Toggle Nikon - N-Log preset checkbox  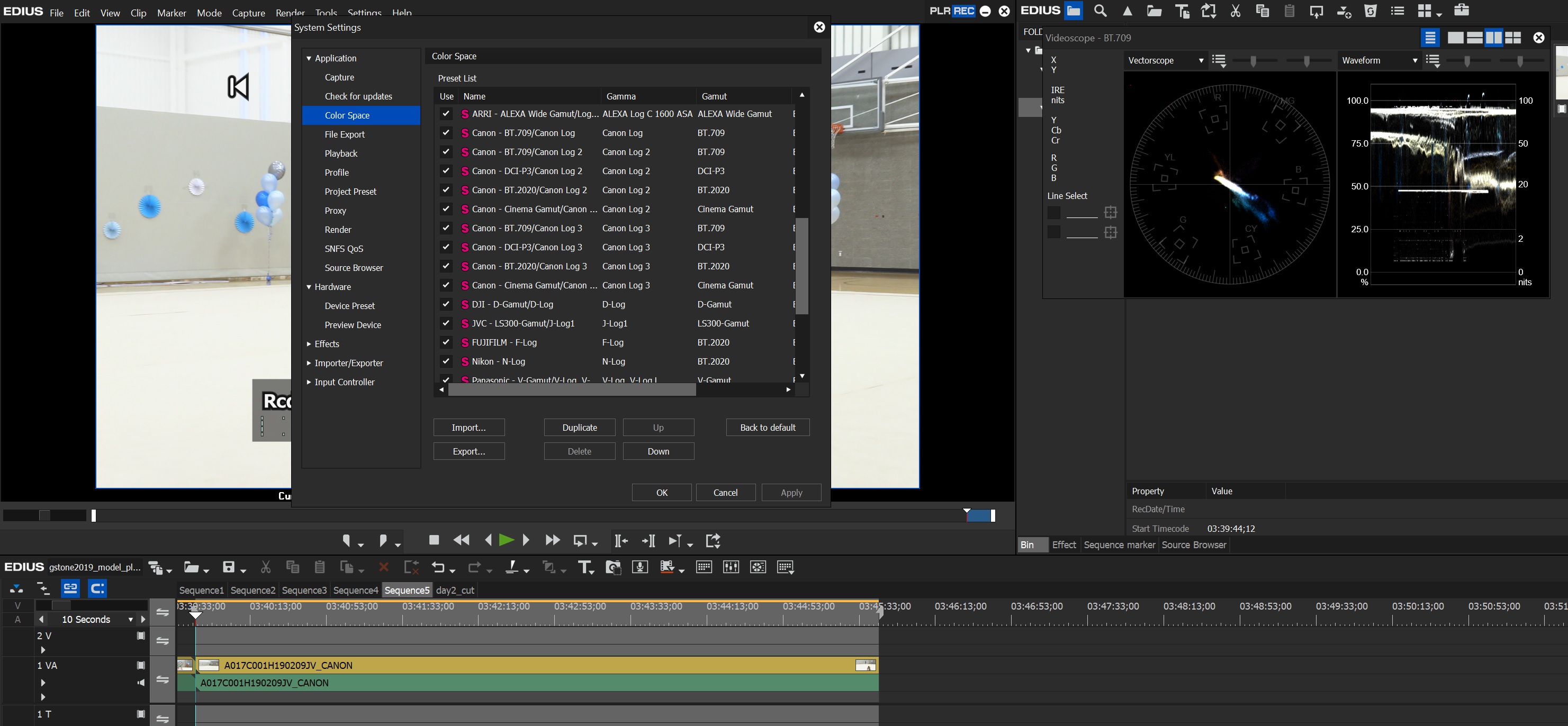446,361
